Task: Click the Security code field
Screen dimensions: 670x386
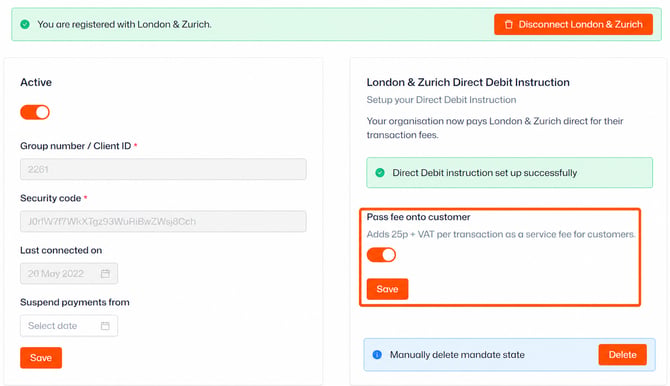Action: pyautogui.click(x=163, y=221)
